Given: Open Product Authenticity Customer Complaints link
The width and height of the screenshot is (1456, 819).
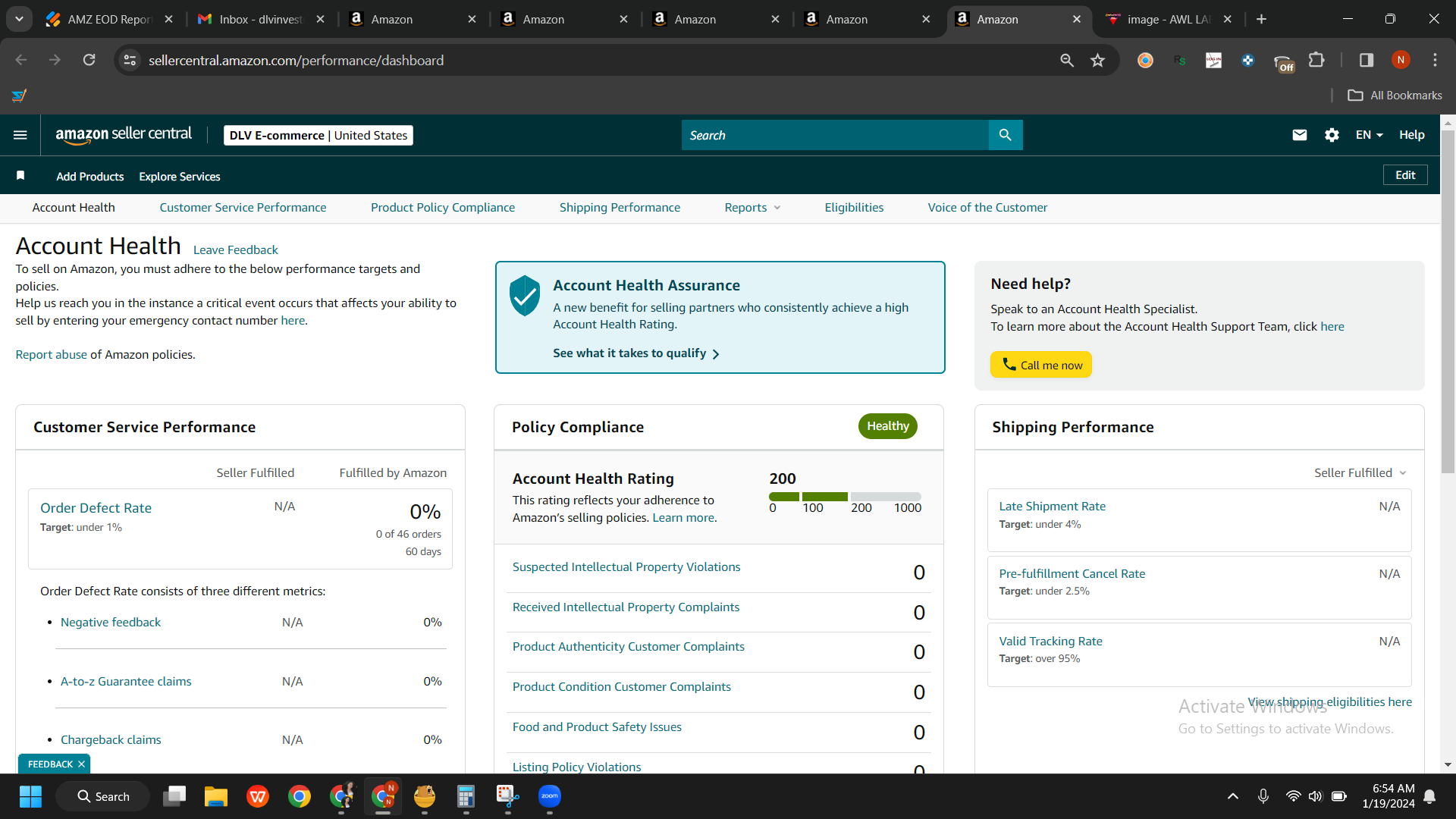Looking at the screenshot, I should (628, 647).
